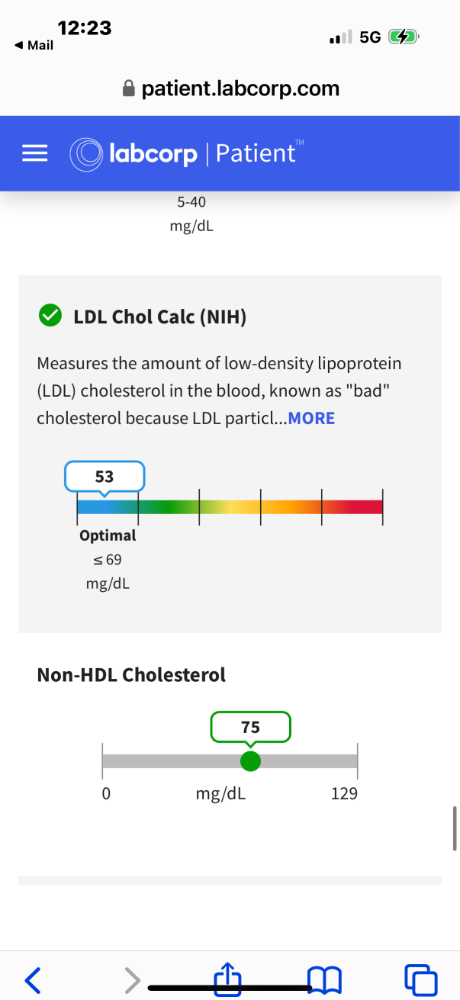Open the Safari share sheet icon
Image resolution: width=460 pixels, height=1000 pixels.
(230, 977)
